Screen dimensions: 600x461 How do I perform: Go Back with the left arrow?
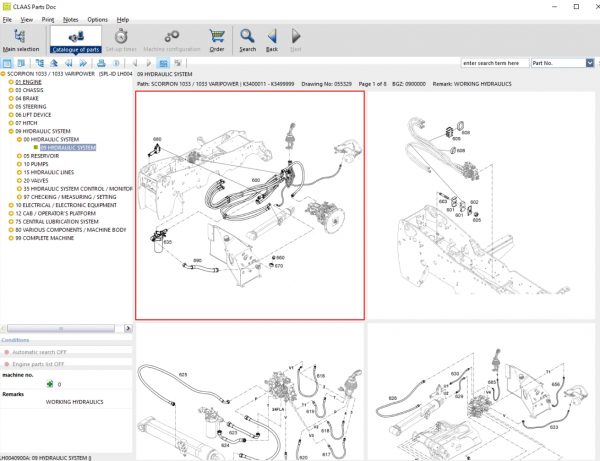pos(272,40)
